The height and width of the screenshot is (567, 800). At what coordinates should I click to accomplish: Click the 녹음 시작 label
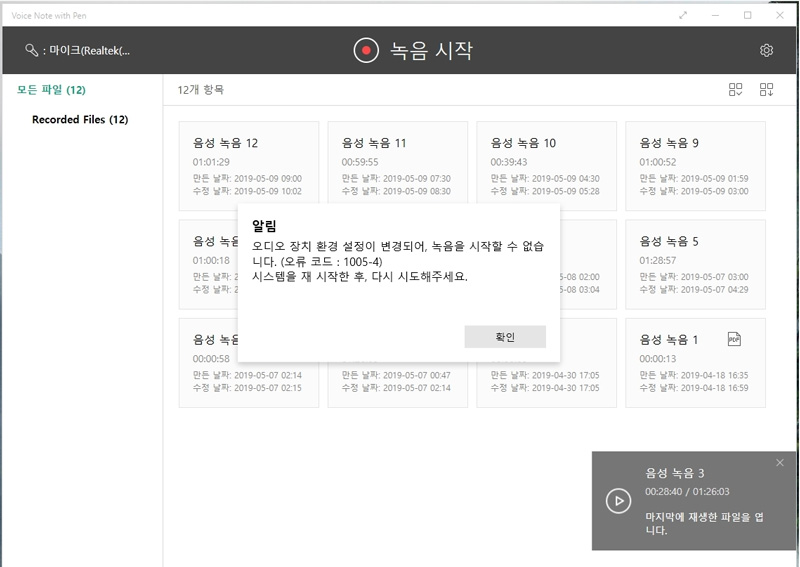coord(432,51)
